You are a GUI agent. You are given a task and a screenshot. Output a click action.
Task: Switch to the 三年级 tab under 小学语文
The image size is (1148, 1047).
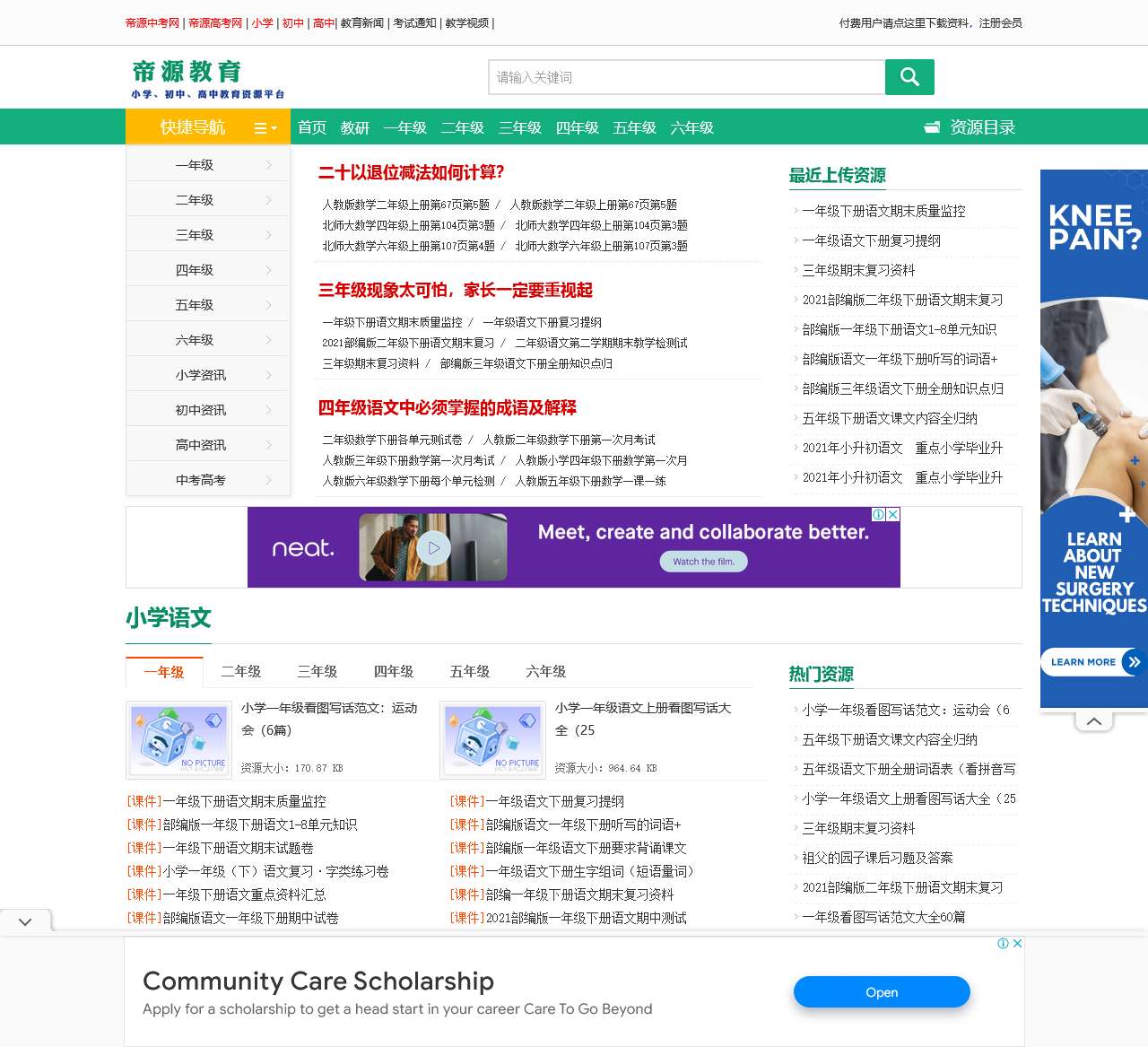pos(317,671)
